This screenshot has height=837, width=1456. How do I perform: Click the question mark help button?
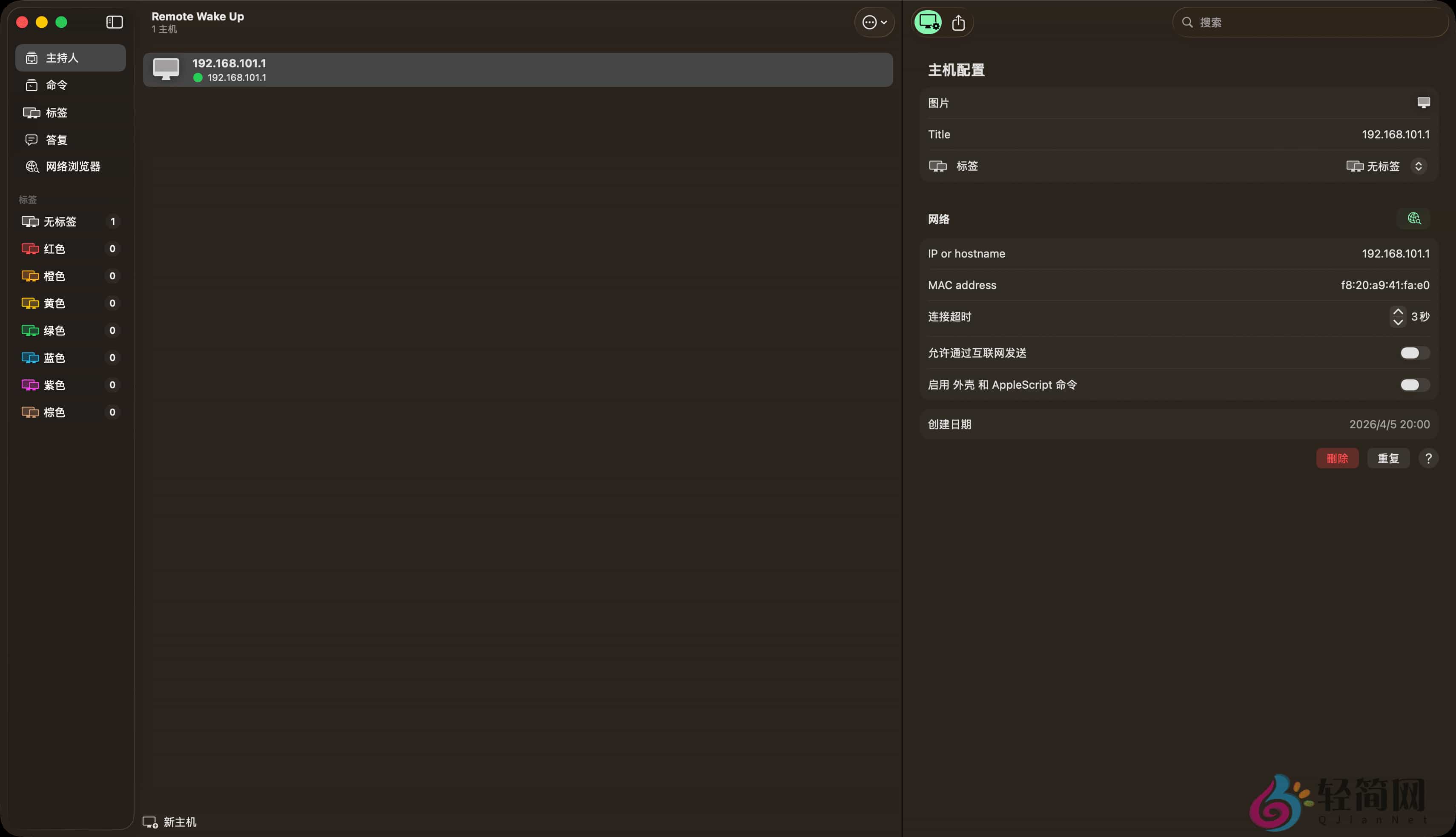[1428, 458]
